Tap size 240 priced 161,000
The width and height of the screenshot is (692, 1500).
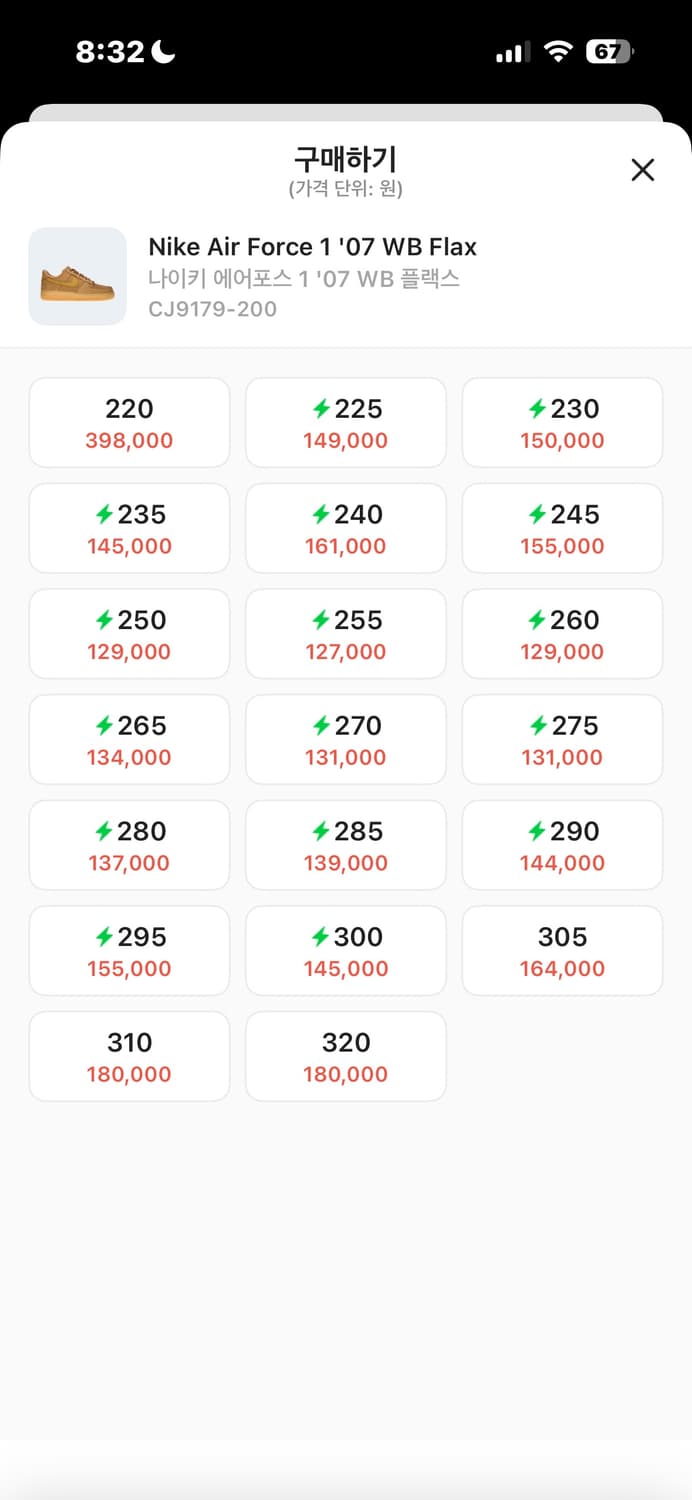pos(346,529)
